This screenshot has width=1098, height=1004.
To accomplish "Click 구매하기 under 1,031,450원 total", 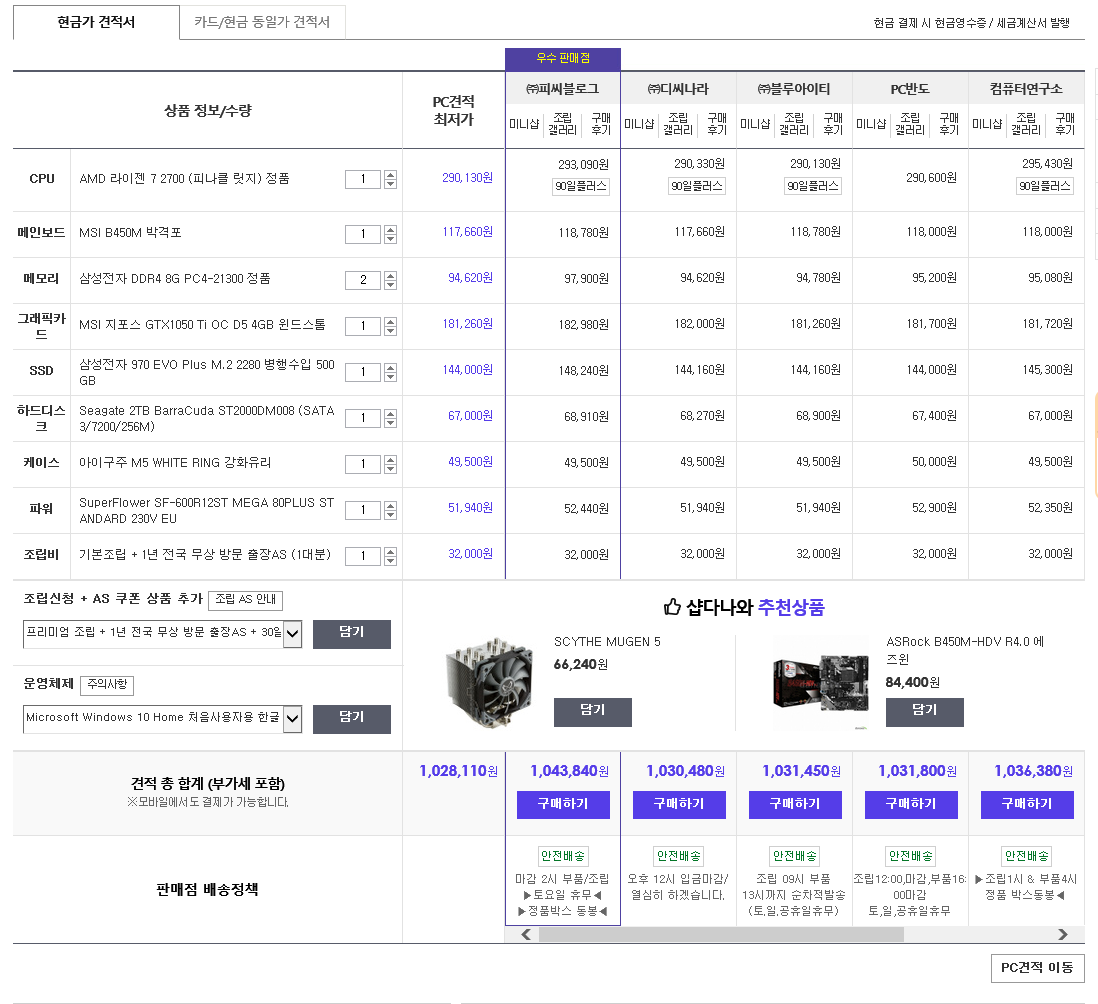I will pyautogui.click(x=795, y=804).
